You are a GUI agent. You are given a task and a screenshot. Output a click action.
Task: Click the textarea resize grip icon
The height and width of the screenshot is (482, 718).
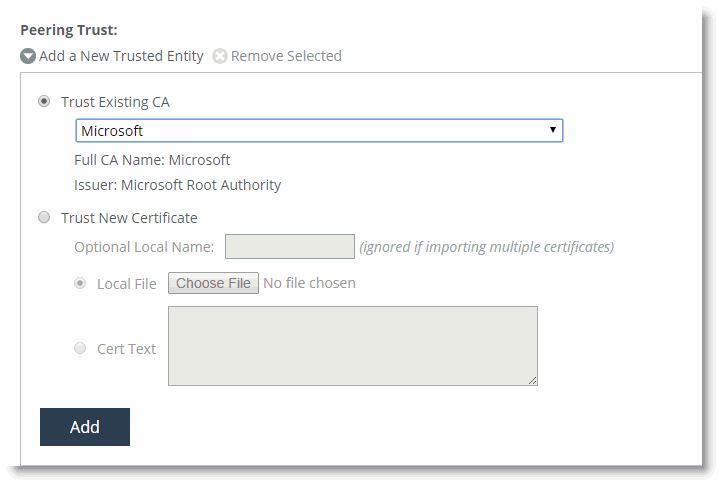(533, 380)
